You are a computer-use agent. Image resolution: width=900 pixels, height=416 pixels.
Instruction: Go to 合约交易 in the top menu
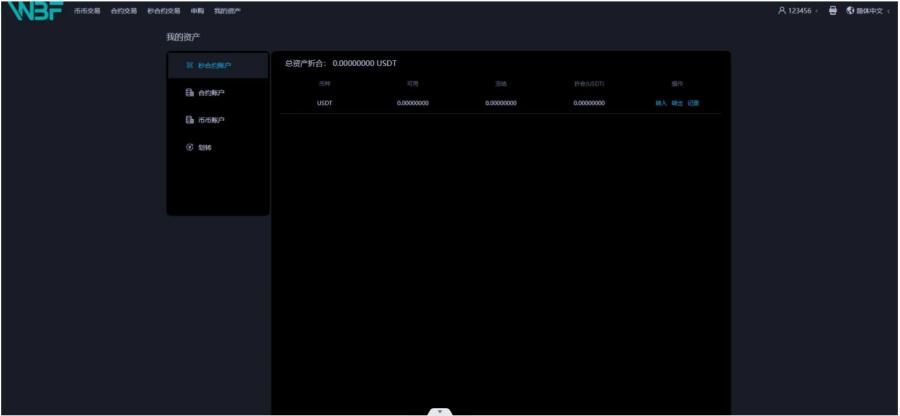pyautogui.click(x=124, y=11)
